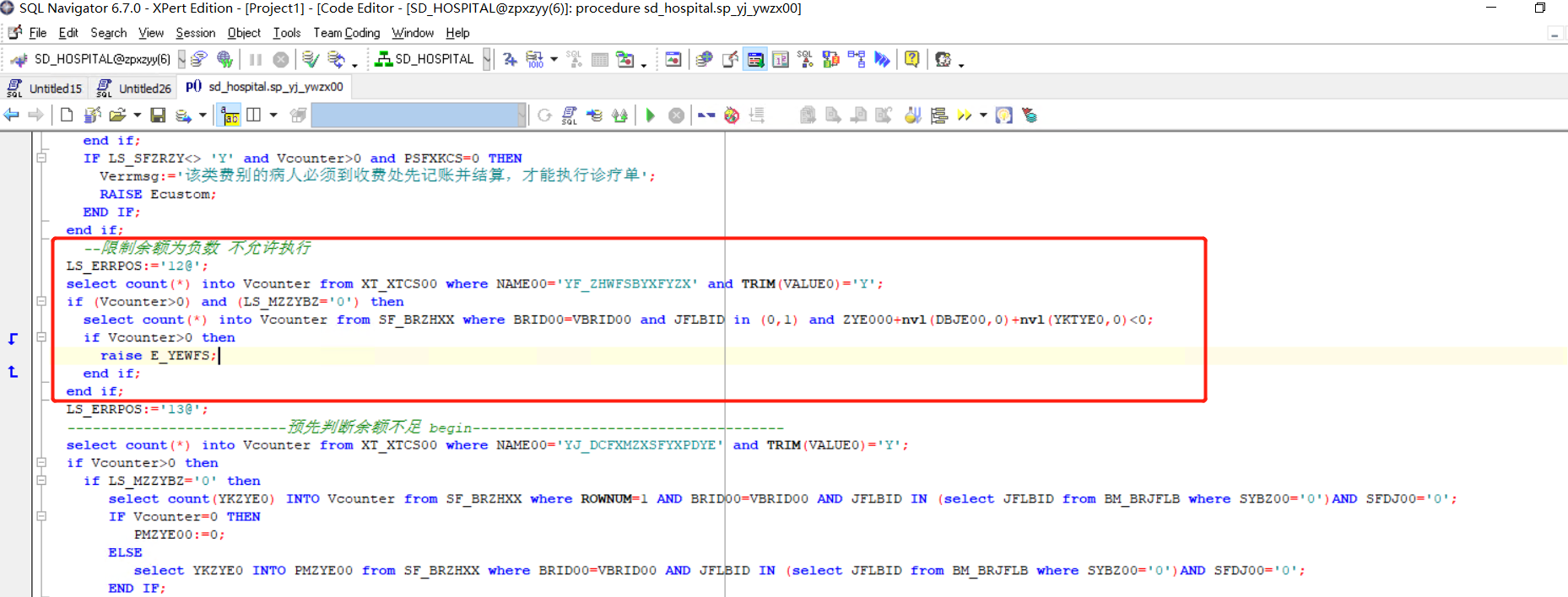Viewport: 1568px width, 597px height.
Task: Collapse the 'if LS_MZZYBZ='0' then' block
Action: [x=41, y=481]
